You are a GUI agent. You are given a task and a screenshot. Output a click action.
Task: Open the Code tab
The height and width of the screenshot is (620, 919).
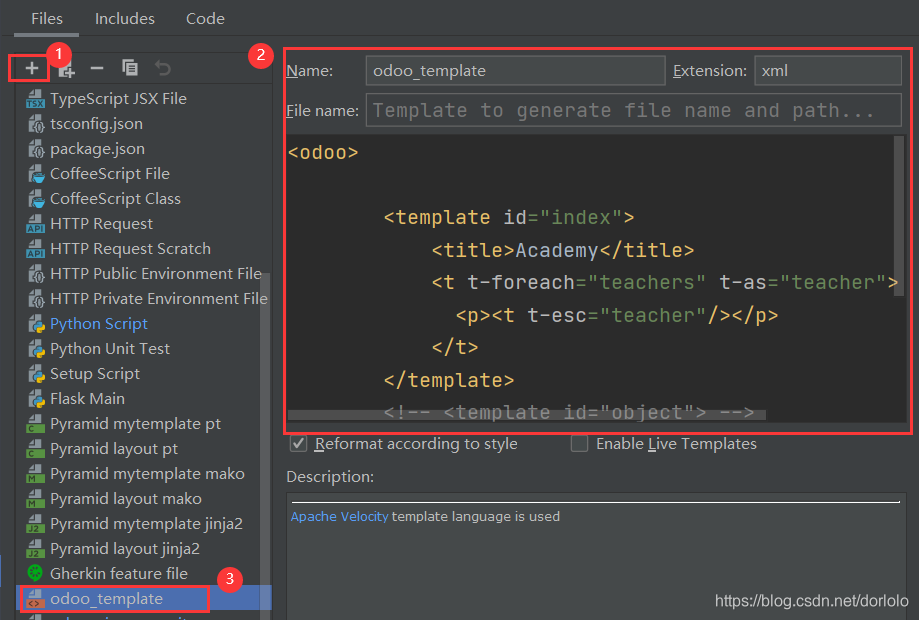point(205,19)
